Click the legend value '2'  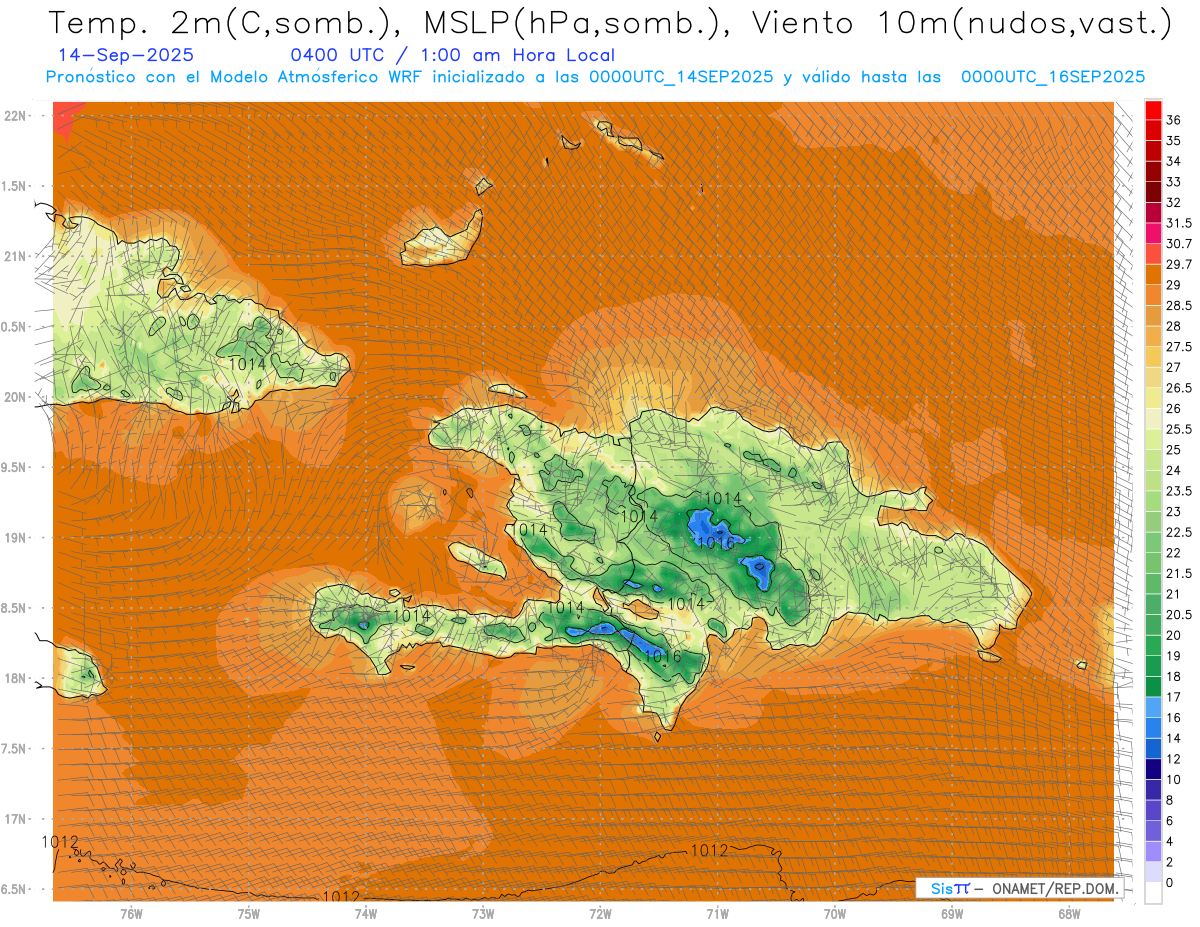click(1170, 862)
